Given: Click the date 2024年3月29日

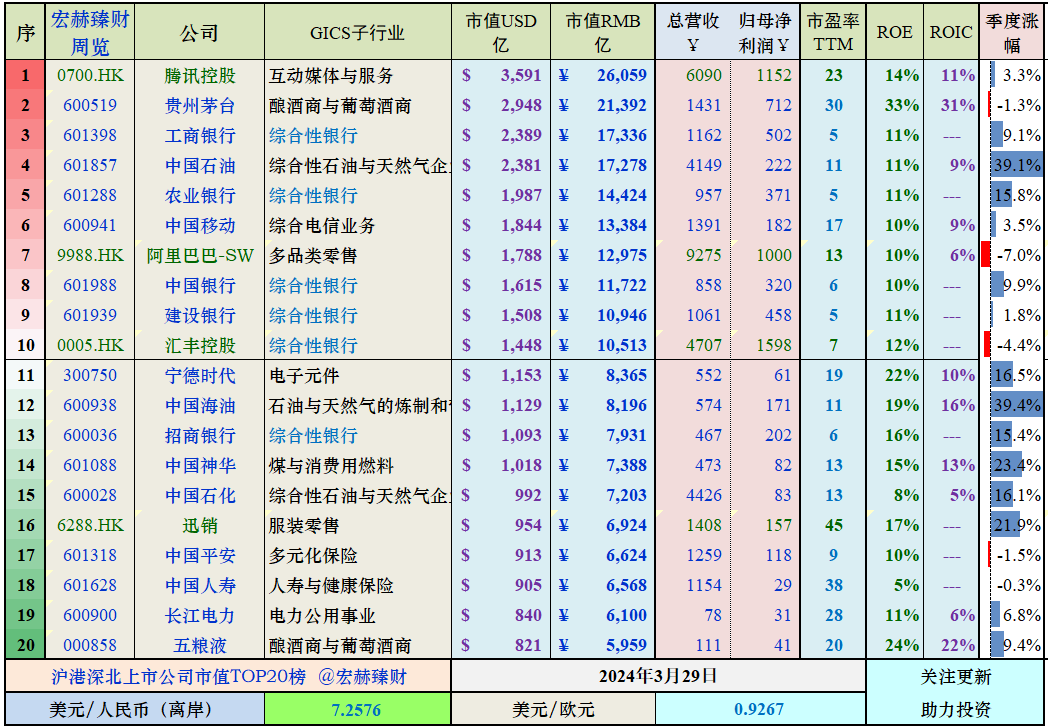Looking at the screenshot, I should click(x=658, y=676).
